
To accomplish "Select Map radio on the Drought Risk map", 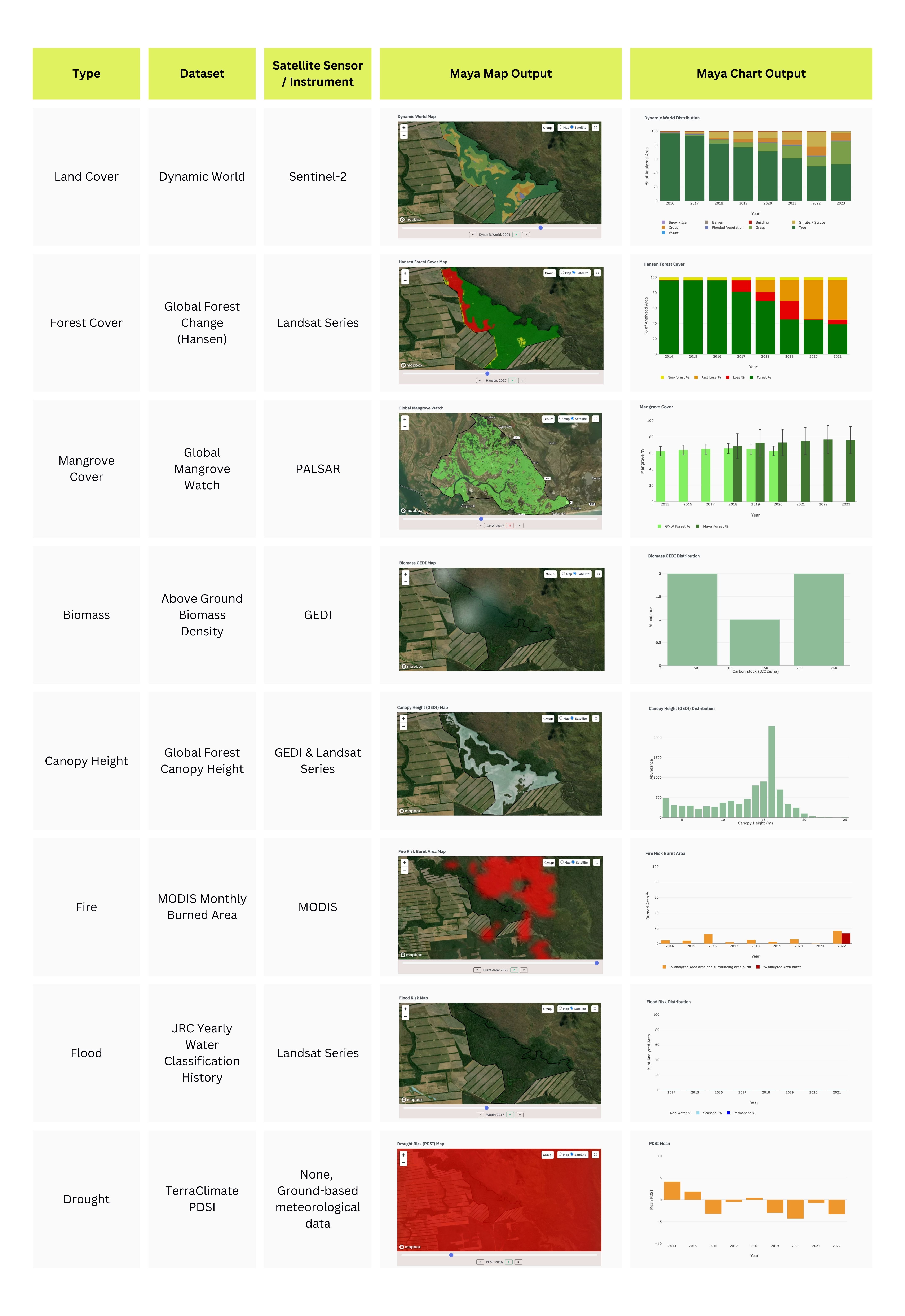I will point(560,1154).
